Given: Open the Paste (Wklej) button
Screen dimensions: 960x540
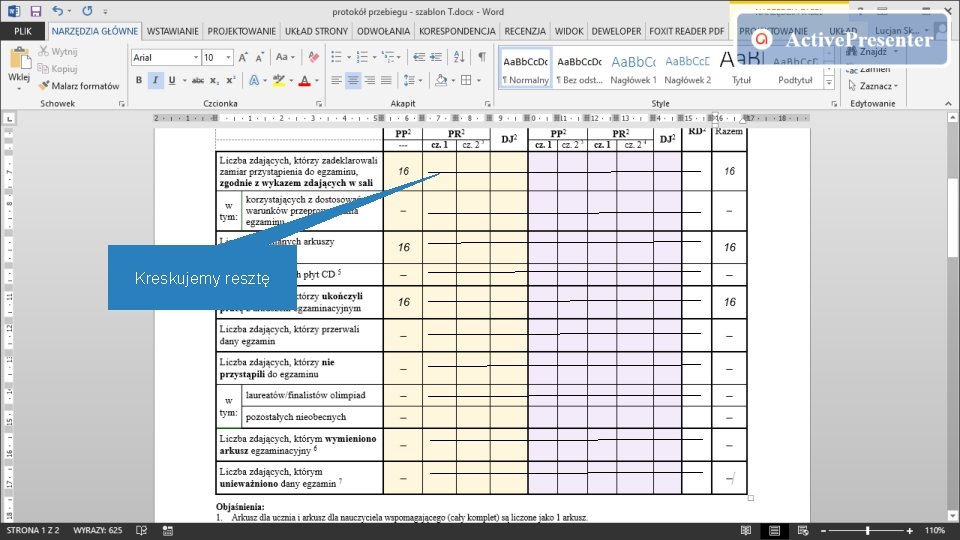Looking at the screenshot, I should 19,68.
